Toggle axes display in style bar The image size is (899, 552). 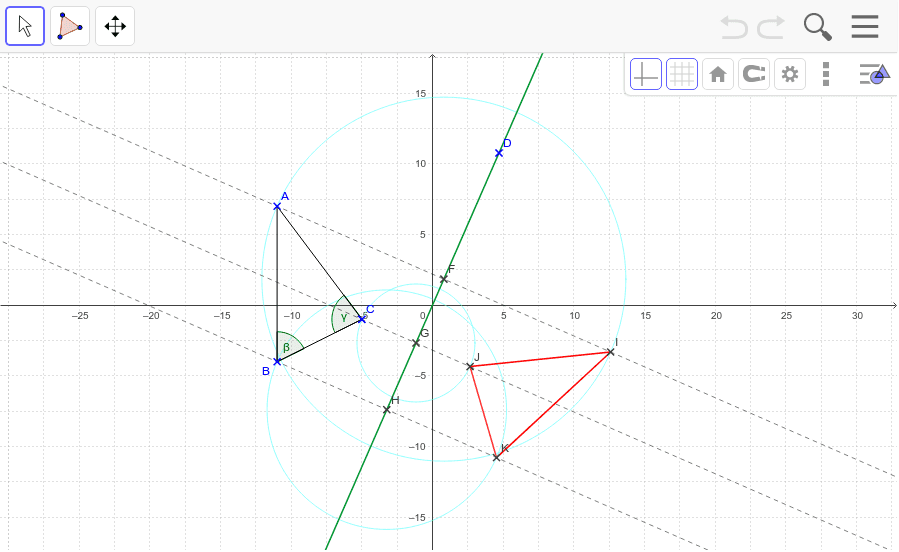tap(646, 74)
